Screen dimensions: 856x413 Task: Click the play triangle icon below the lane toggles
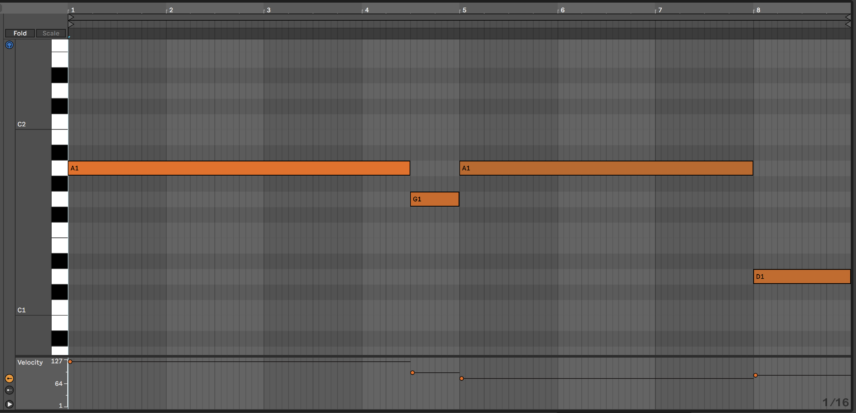[9, 404]
